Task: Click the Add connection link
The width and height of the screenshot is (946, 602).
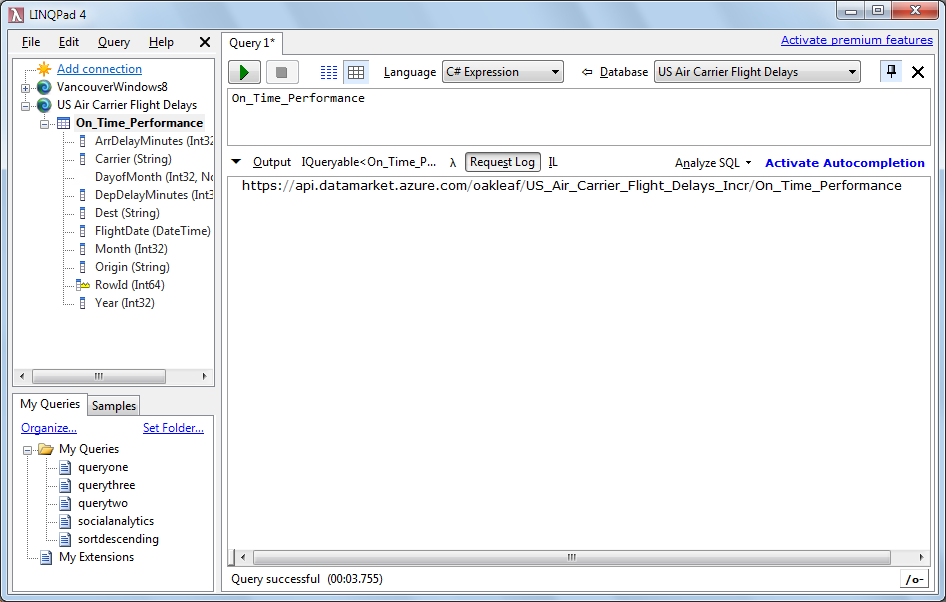Action: pos(100,69)
